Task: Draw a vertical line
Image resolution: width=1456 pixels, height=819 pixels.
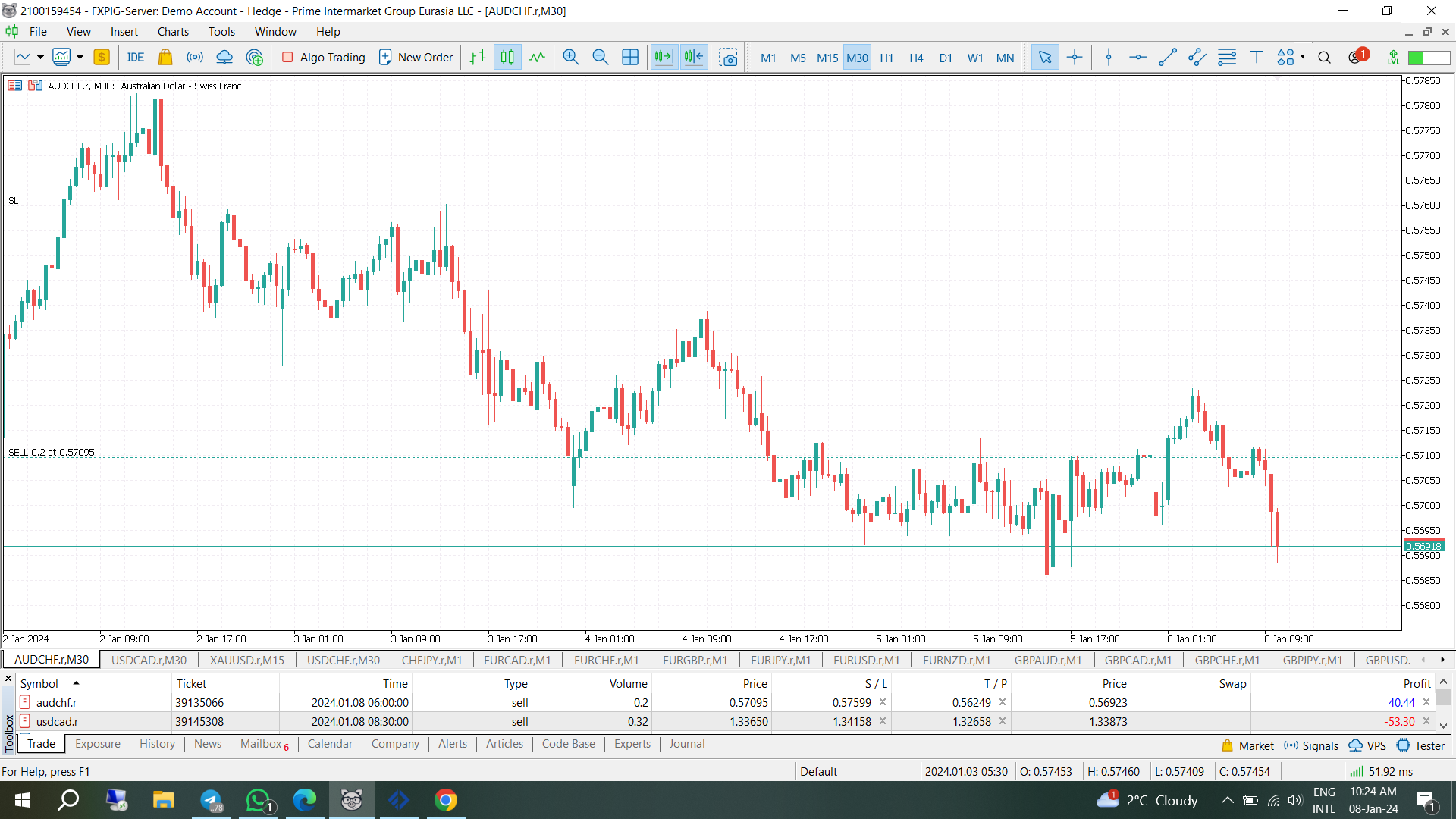Action: pyautogui.click(x=1109, y=57)
